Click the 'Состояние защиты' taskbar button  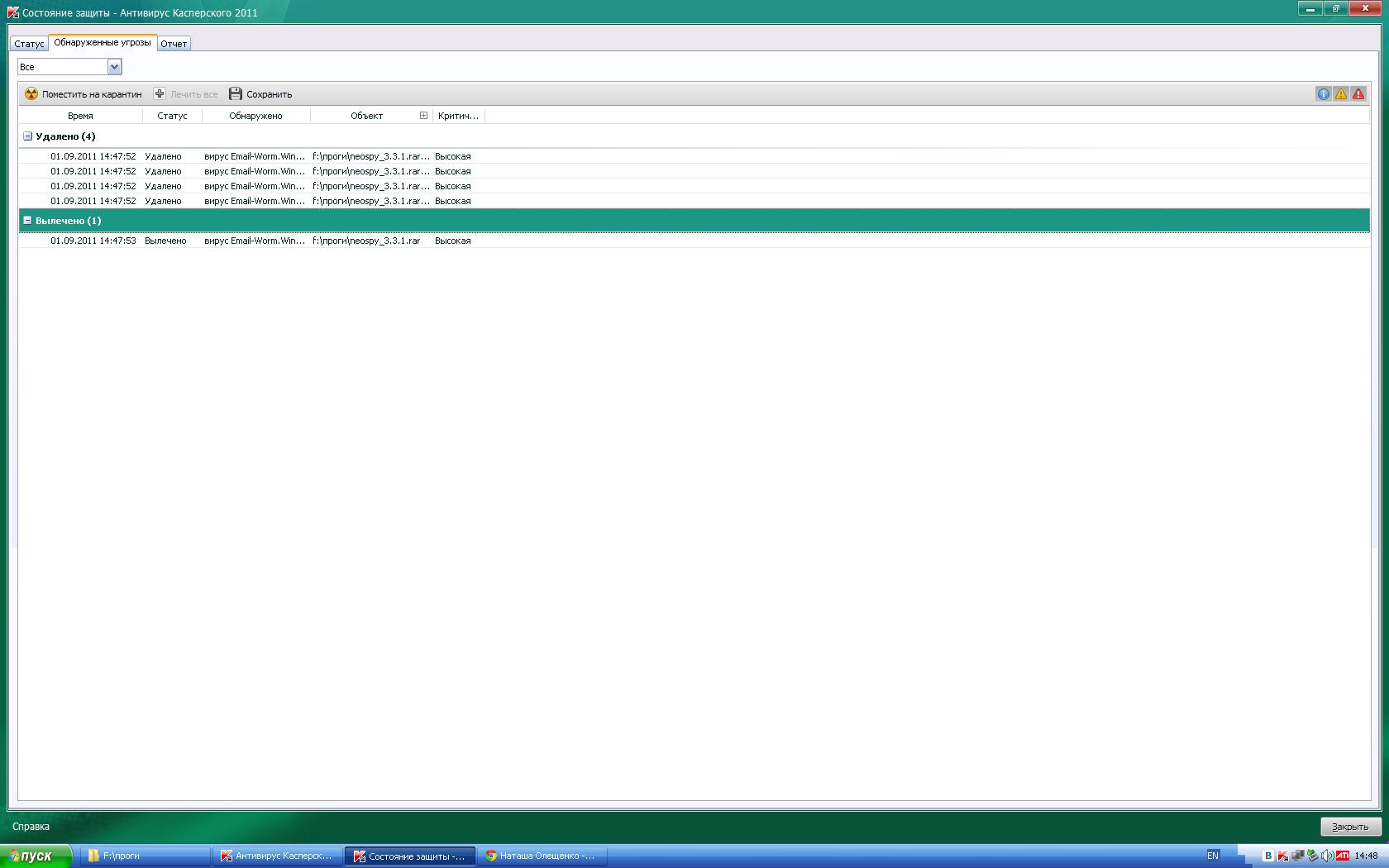410,856
